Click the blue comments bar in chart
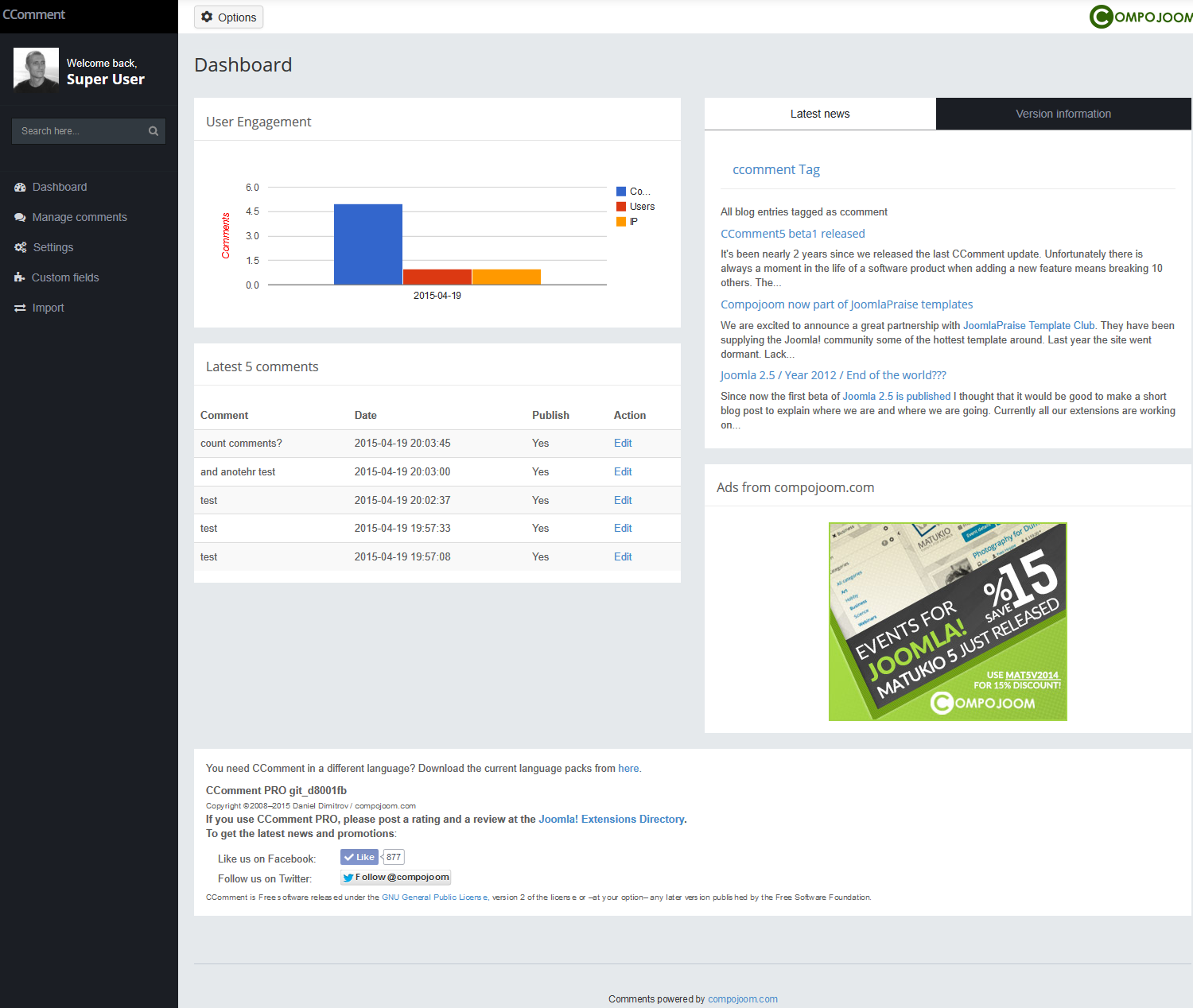Image resolution: width=1193 pixels, height=1008 pixels. [368, 245]
